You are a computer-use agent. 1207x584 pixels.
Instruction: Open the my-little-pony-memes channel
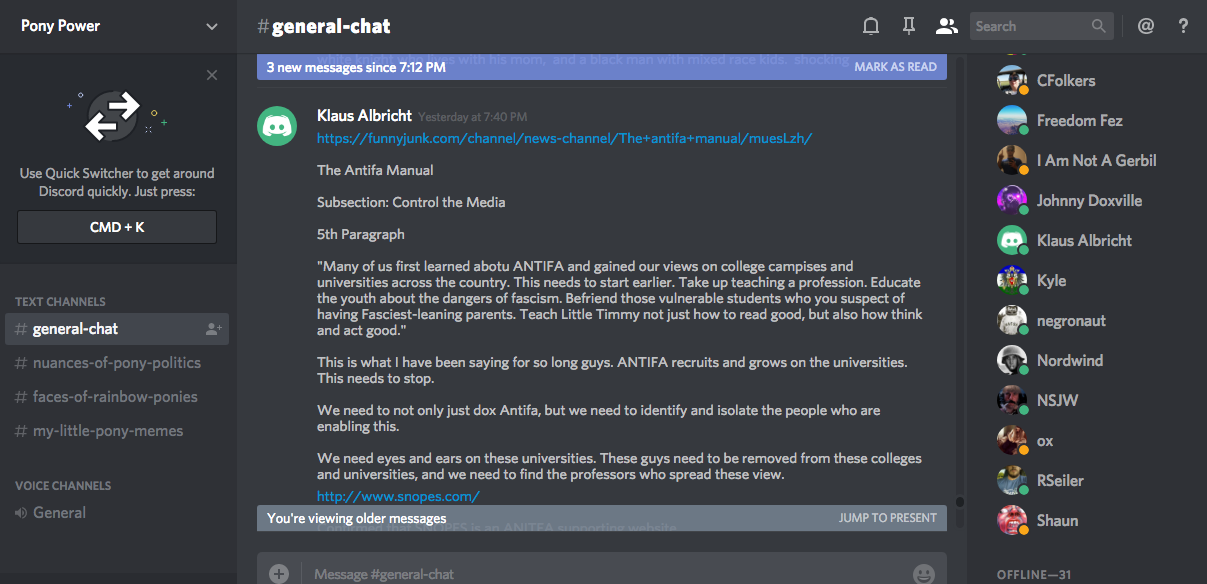pos(108,431)
